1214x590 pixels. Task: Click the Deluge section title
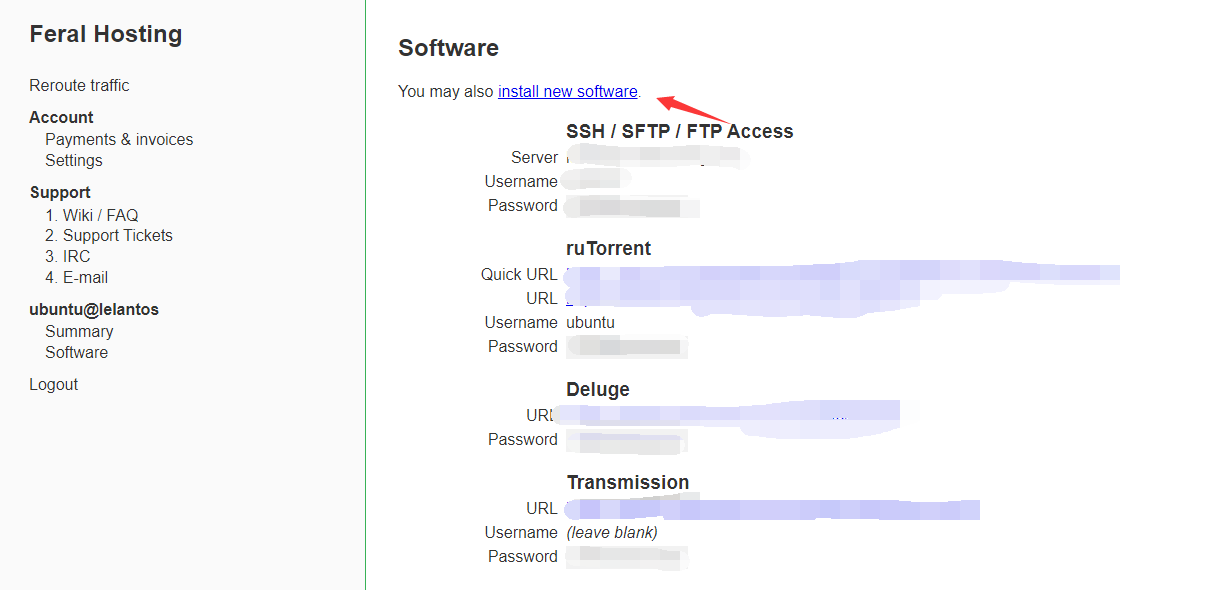click(598, 389)
